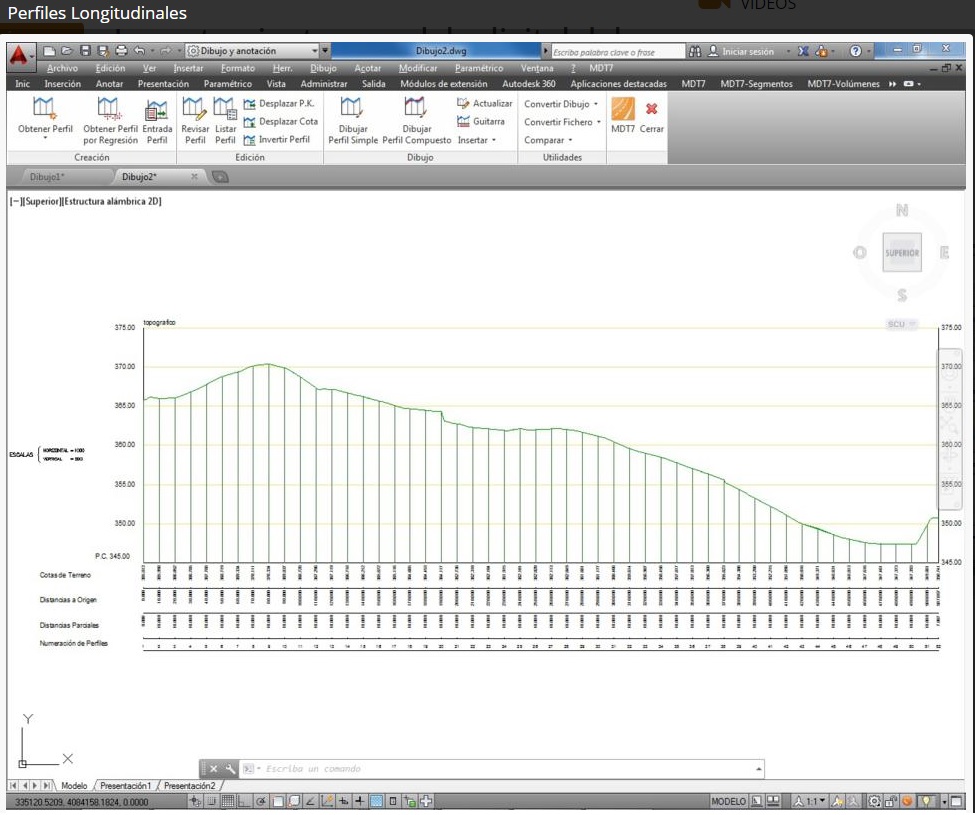Toggle the highlighted blue status bar button

(377, 801)
